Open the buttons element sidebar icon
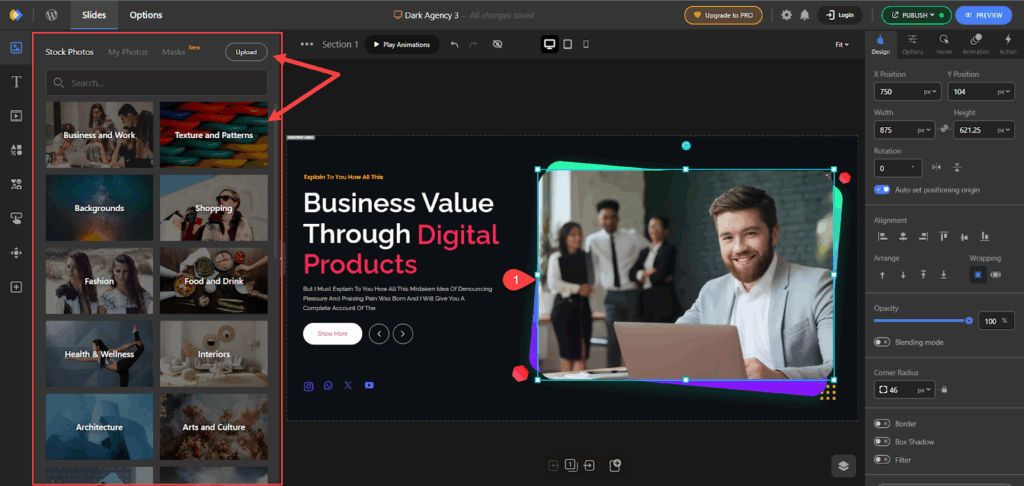Screen dimensions: 1024x486 [16, 219]
